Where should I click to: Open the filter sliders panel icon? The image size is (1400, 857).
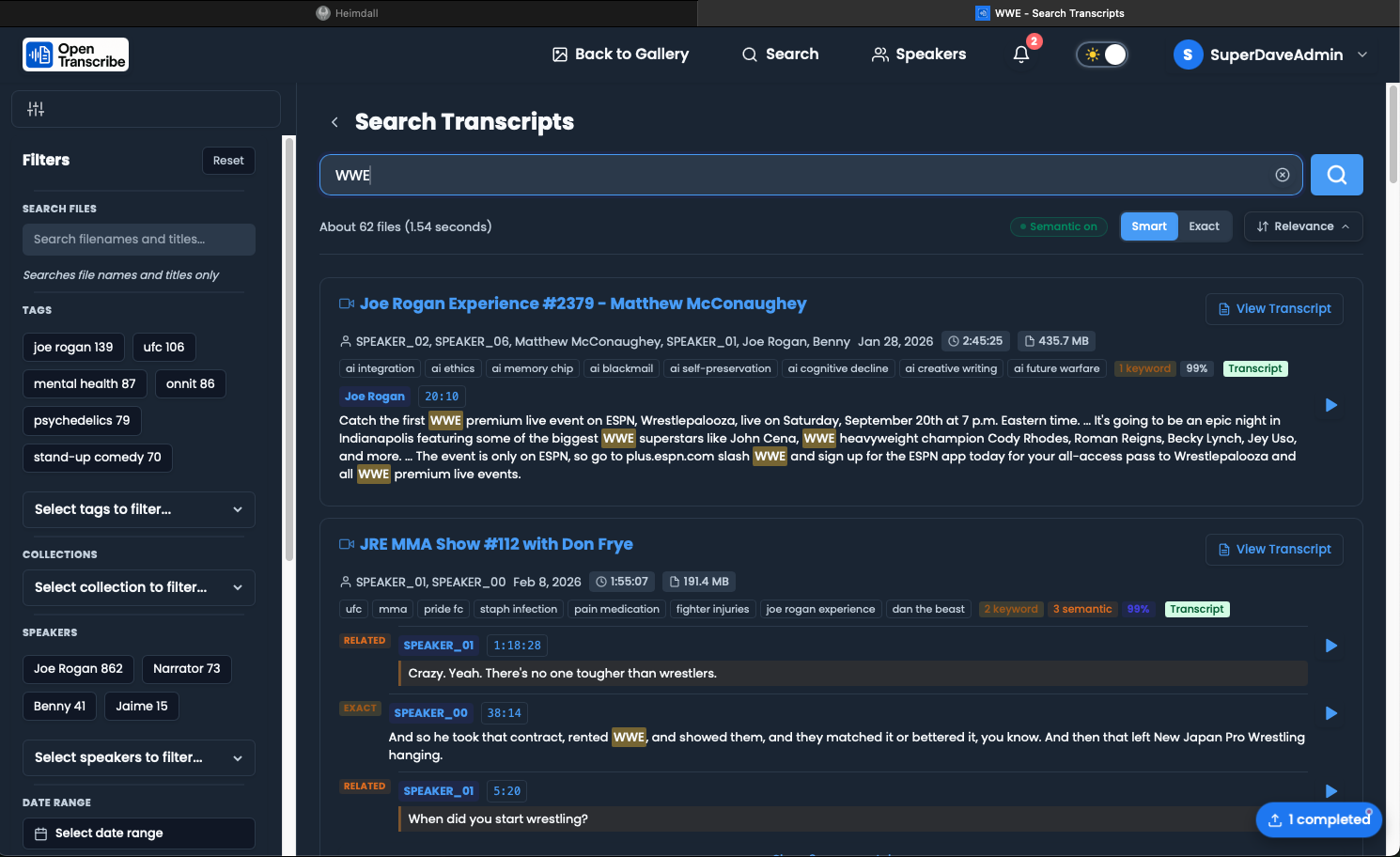(x=36, y=109)
